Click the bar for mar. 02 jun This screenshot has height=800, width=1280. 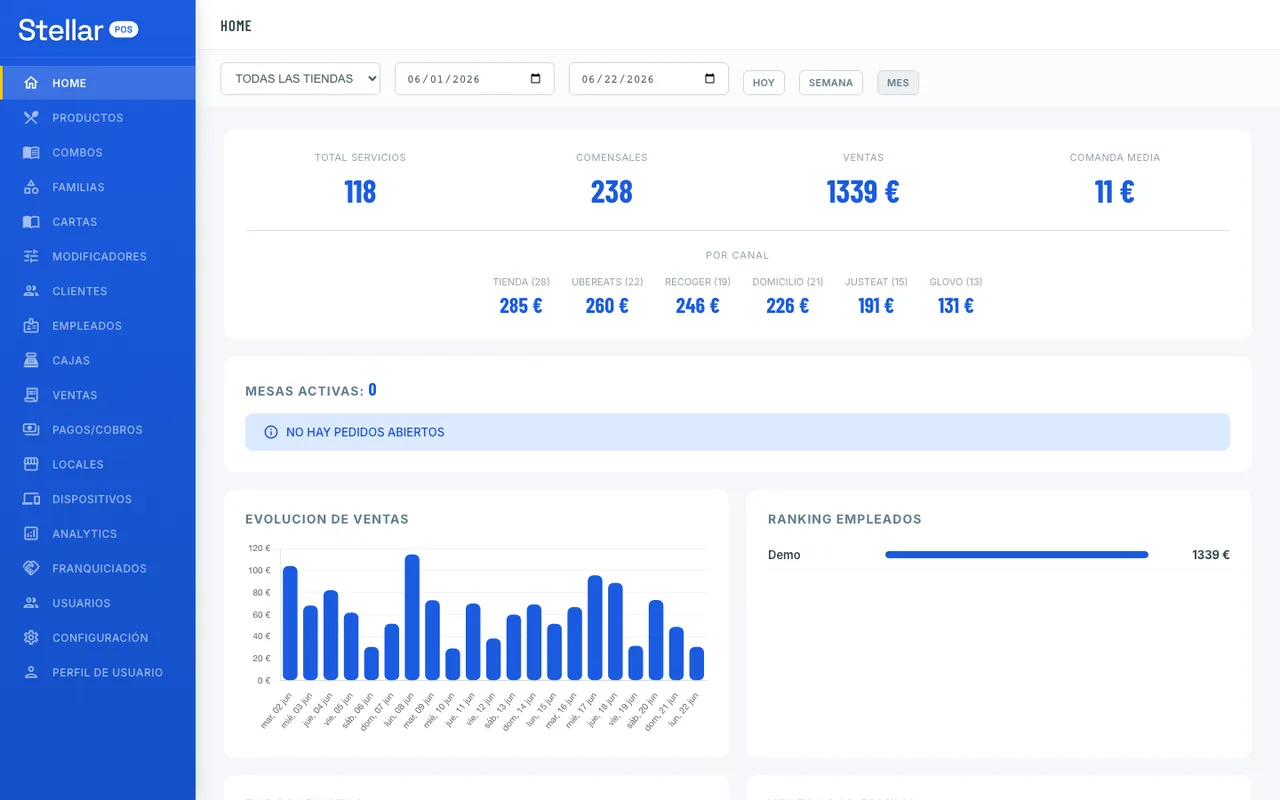[x=290, y=623]
